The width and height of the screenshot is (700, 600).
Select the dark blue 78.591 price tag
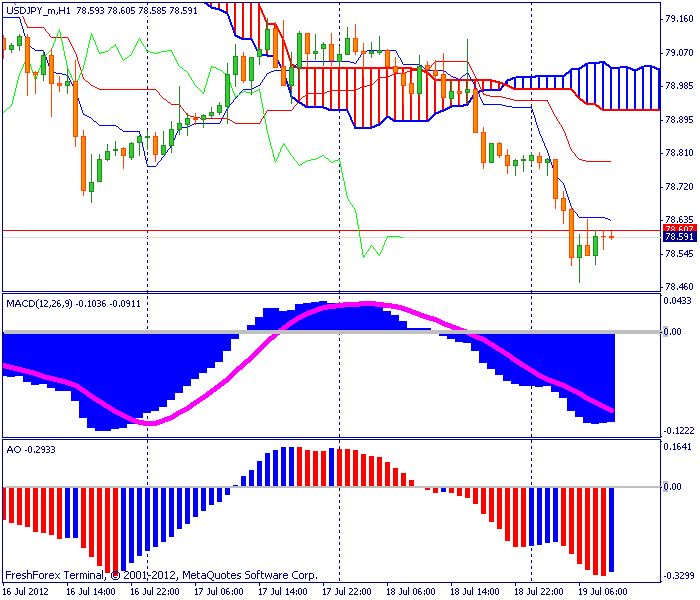pos(679,237)
